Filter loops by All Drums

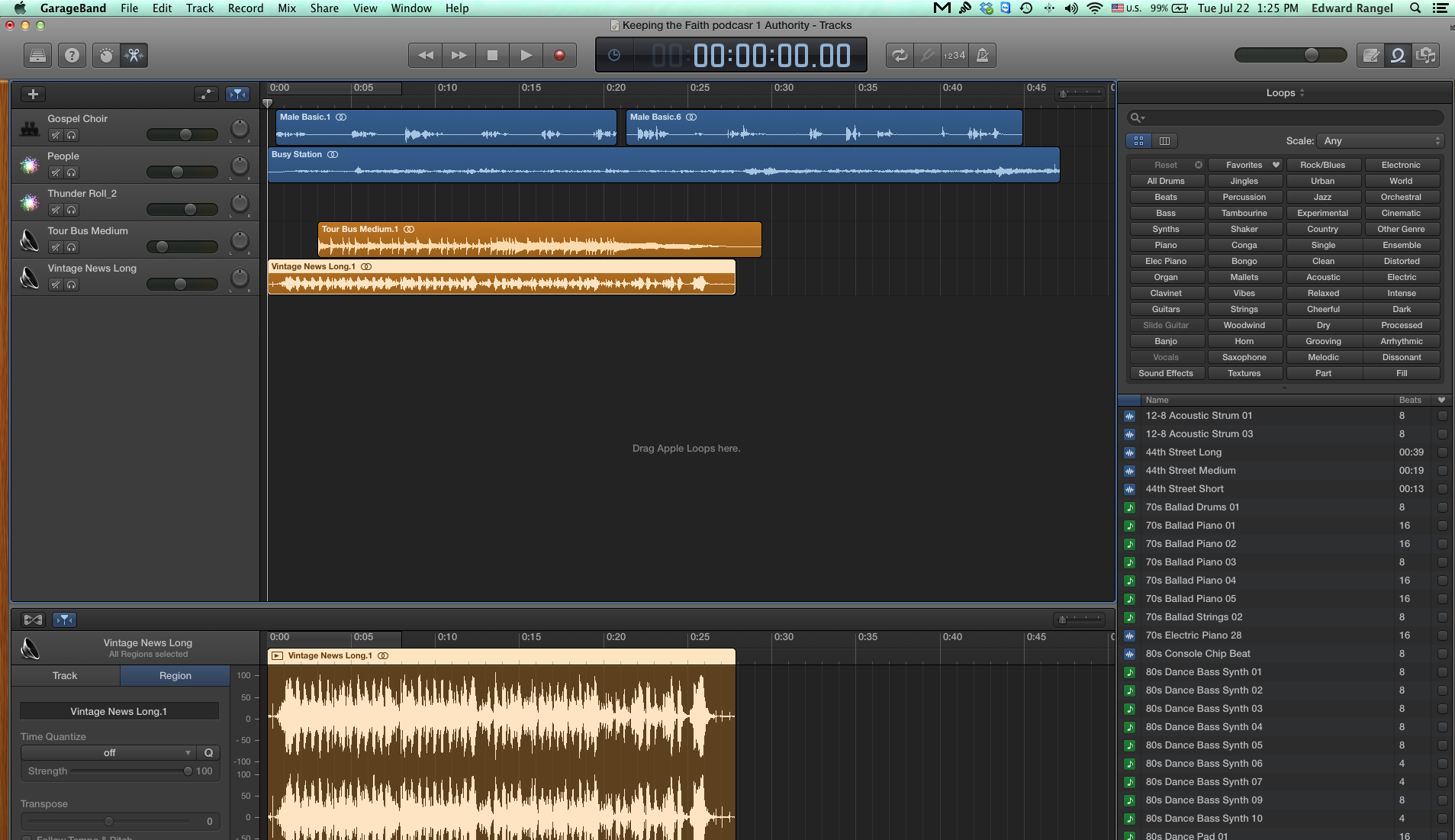tap(1166, 181)
